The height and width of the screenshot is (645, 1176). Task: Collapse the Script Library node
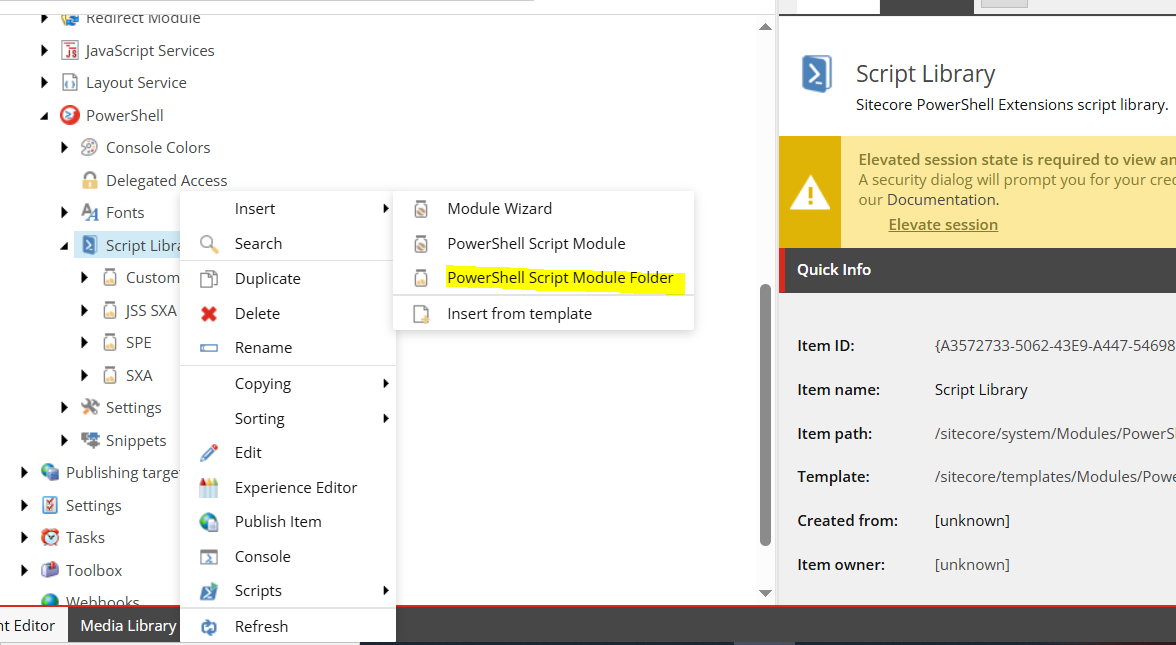coord(64,246)
